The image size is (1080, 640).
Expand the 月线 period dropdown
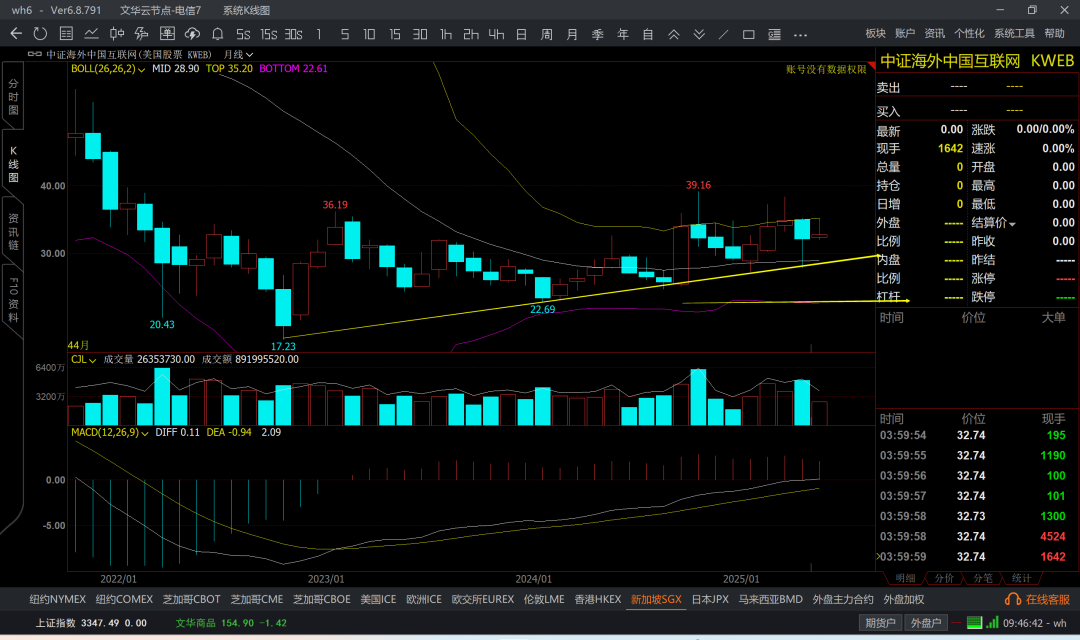[238, 54]
